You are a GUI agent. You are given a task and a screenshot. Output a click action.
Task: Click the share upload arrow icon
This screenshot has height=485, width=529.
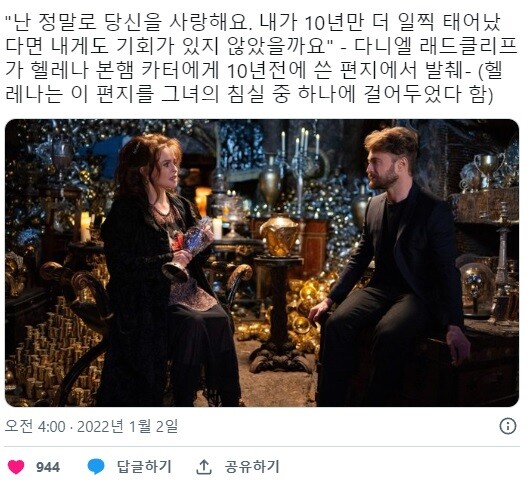[x=203, y=467]
